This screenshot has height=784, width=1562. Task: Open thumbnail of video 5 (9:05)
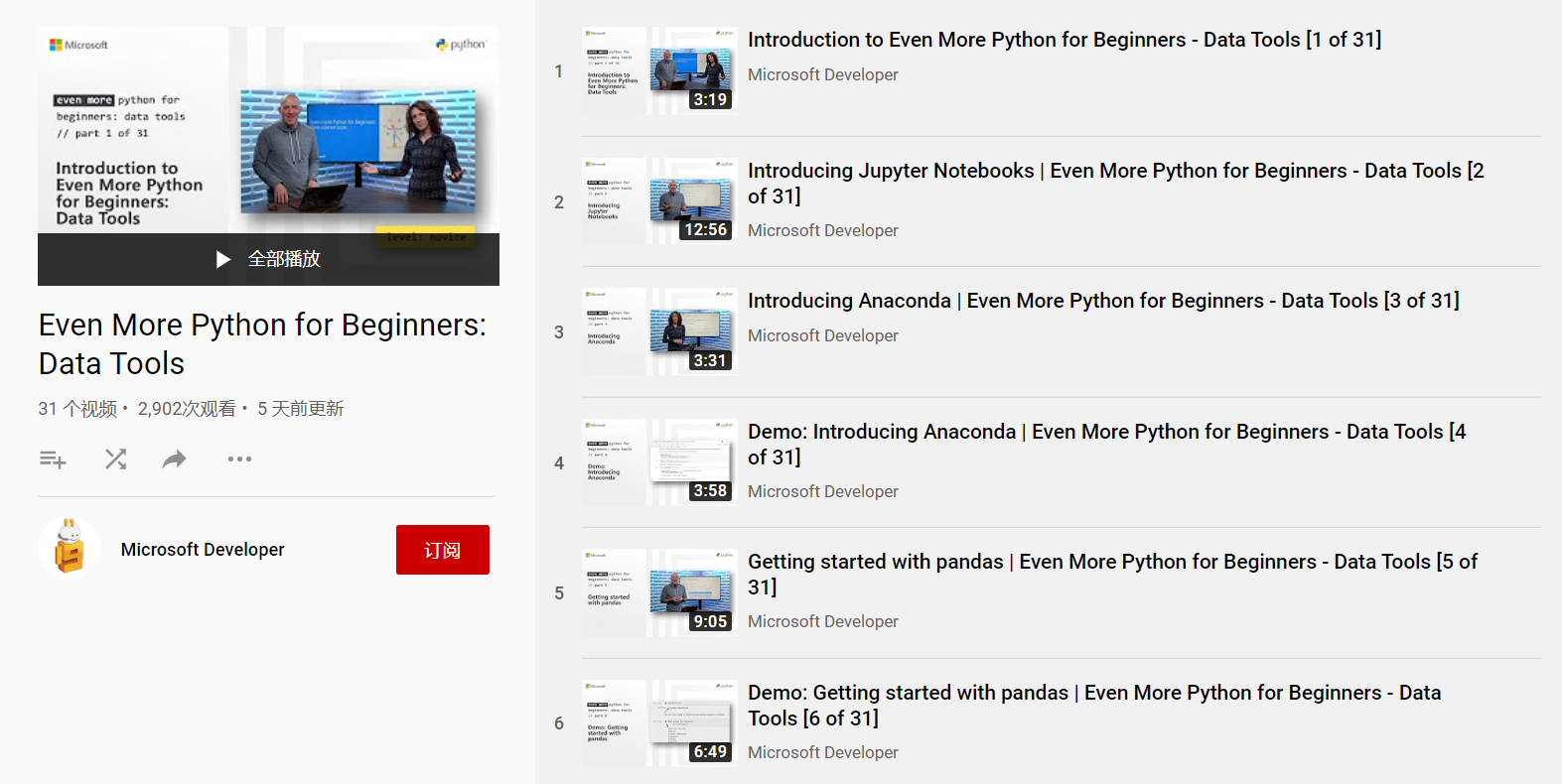click(x=659, y=592)
